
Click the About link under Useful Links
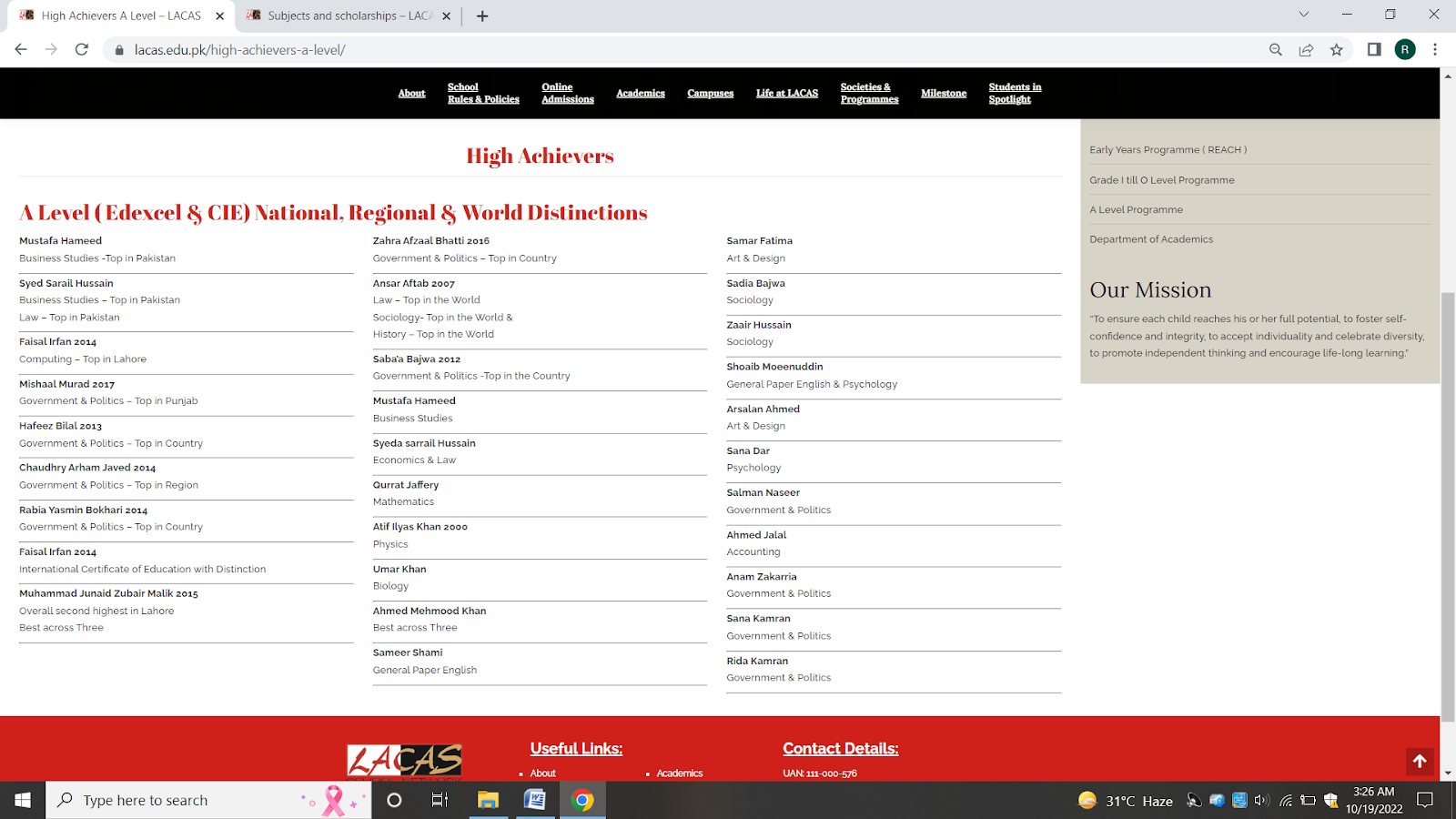(x=543, y=773)
